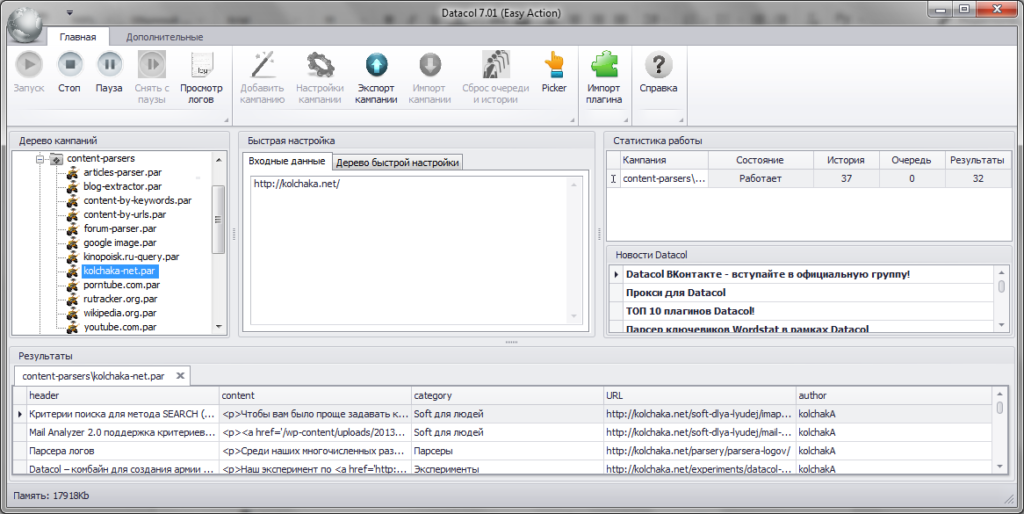Select blog-extractor.par campaign

[122, 186]
